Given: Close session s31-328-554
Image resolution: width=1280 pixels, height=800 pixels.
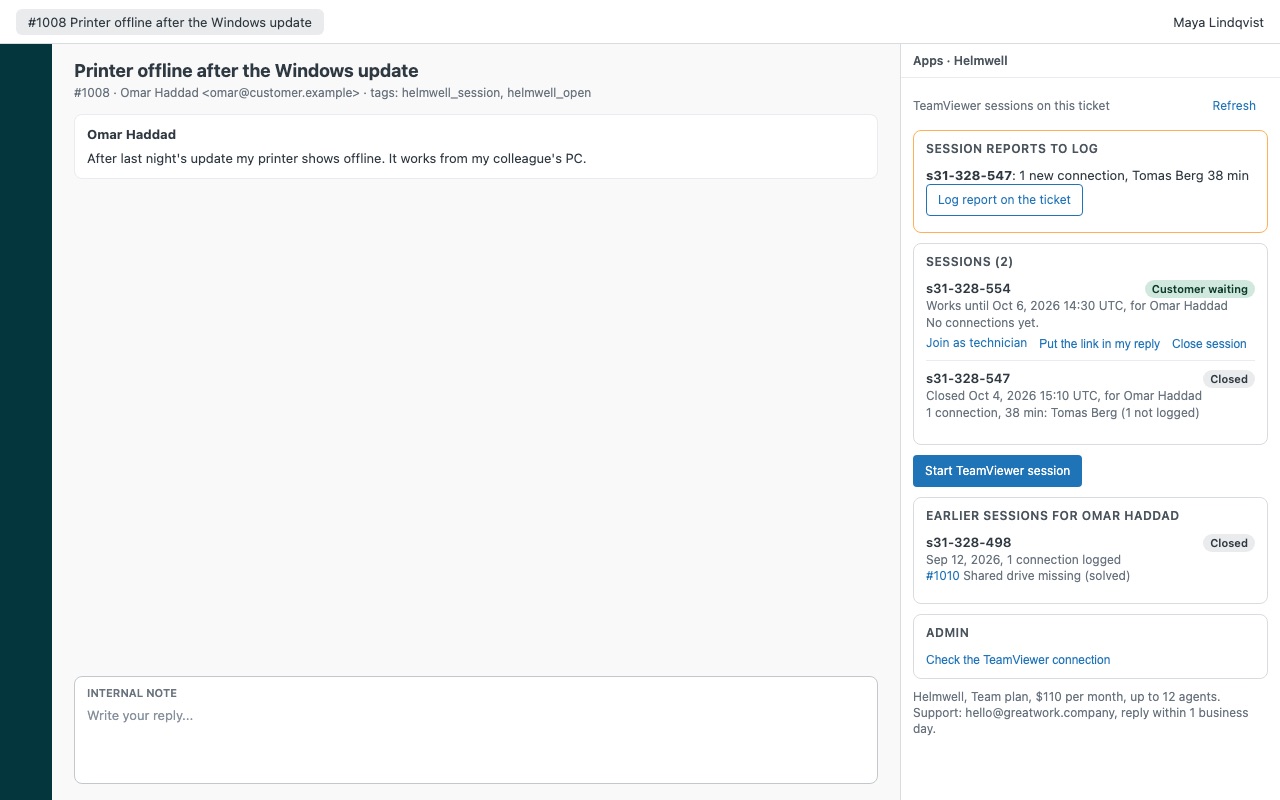Looking at the screenshot, I should (1209, 344).
